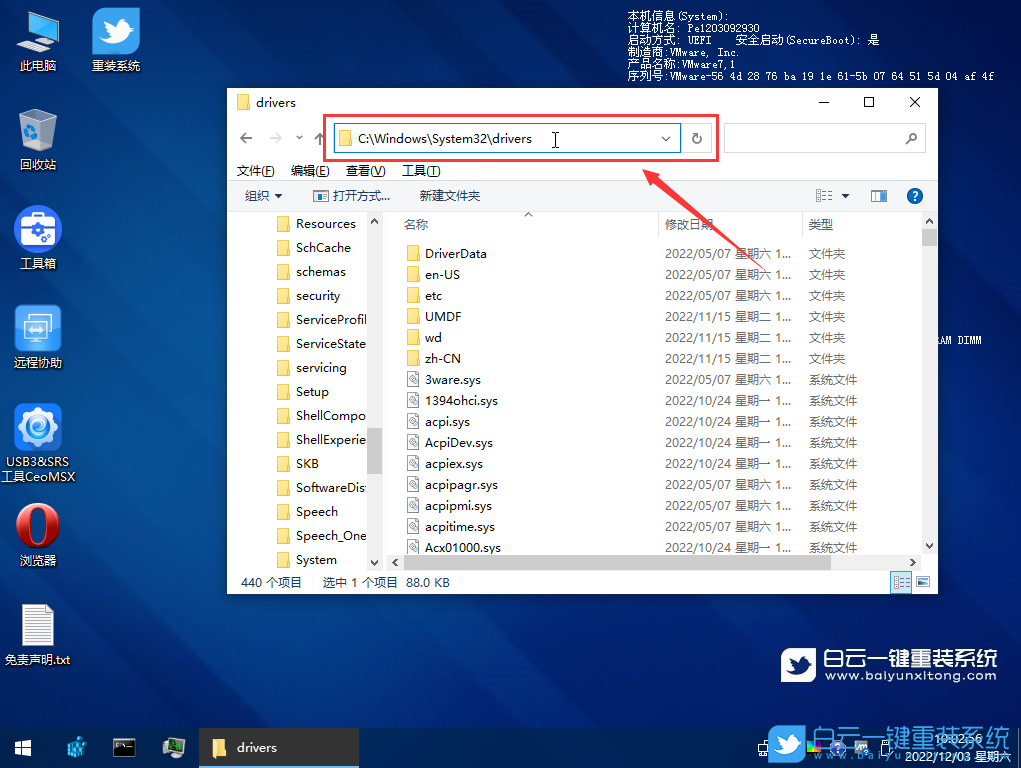
Task: Open the 查看(V) menu
Action: 364,170
